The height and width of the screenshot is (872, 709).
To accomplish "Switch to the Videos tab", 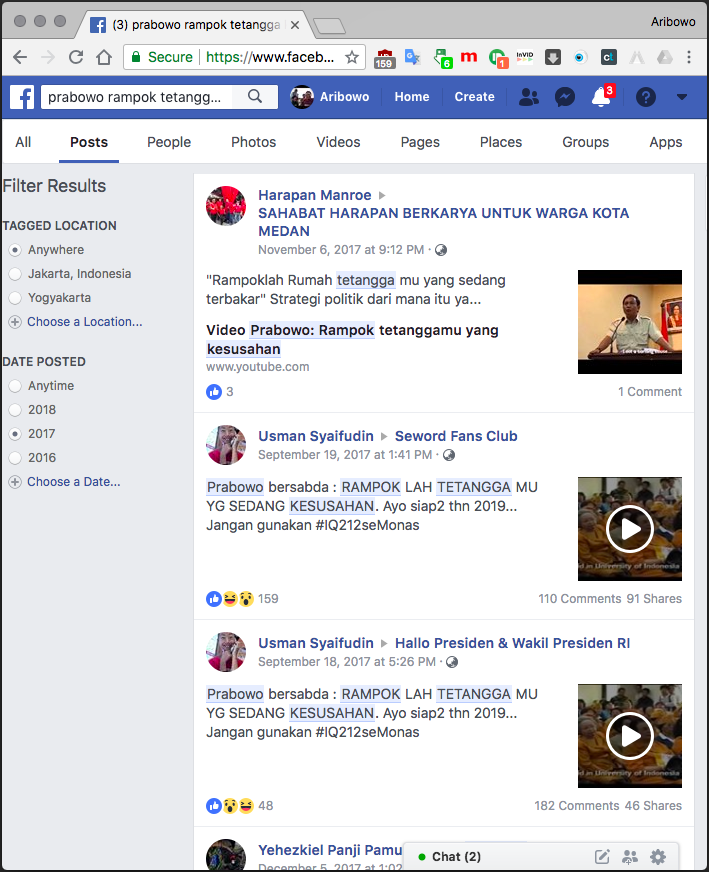I will pyautogui.click(x=338, y=142).
